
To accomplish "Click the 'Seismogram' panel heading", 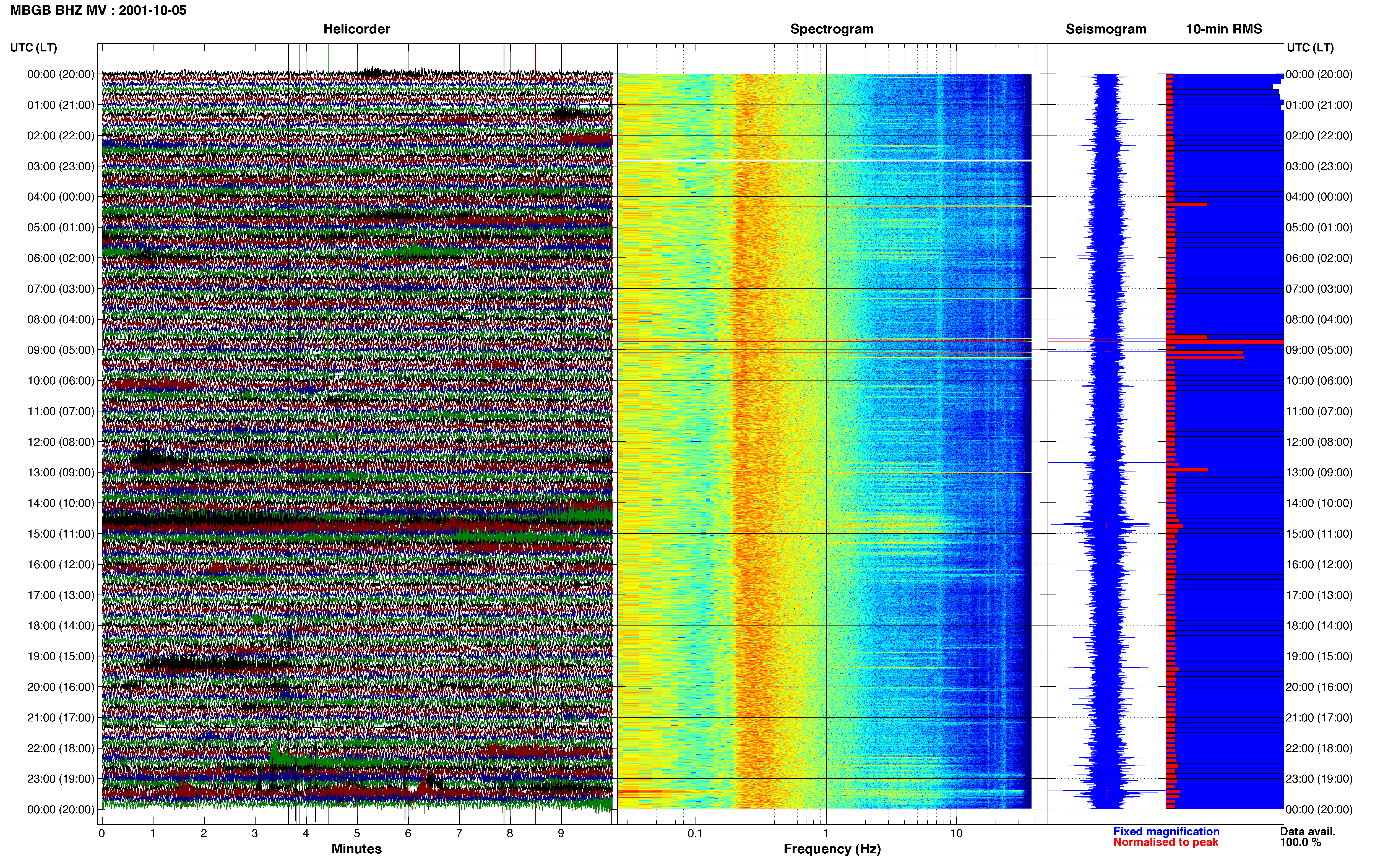I will point(1106,29).
